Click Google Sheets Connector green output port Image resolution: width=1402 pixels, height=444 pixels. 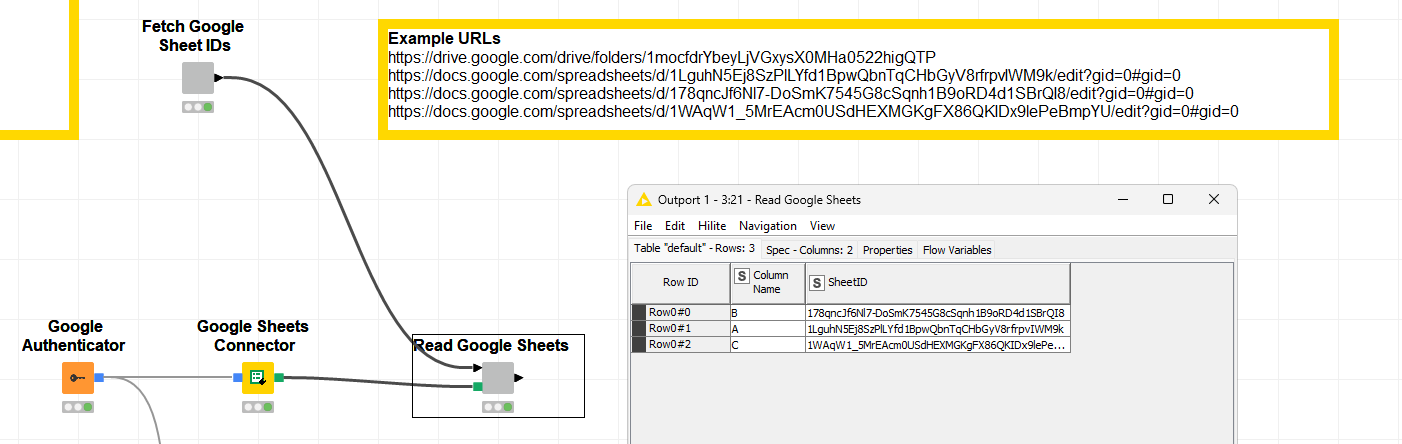coord(279,378)
